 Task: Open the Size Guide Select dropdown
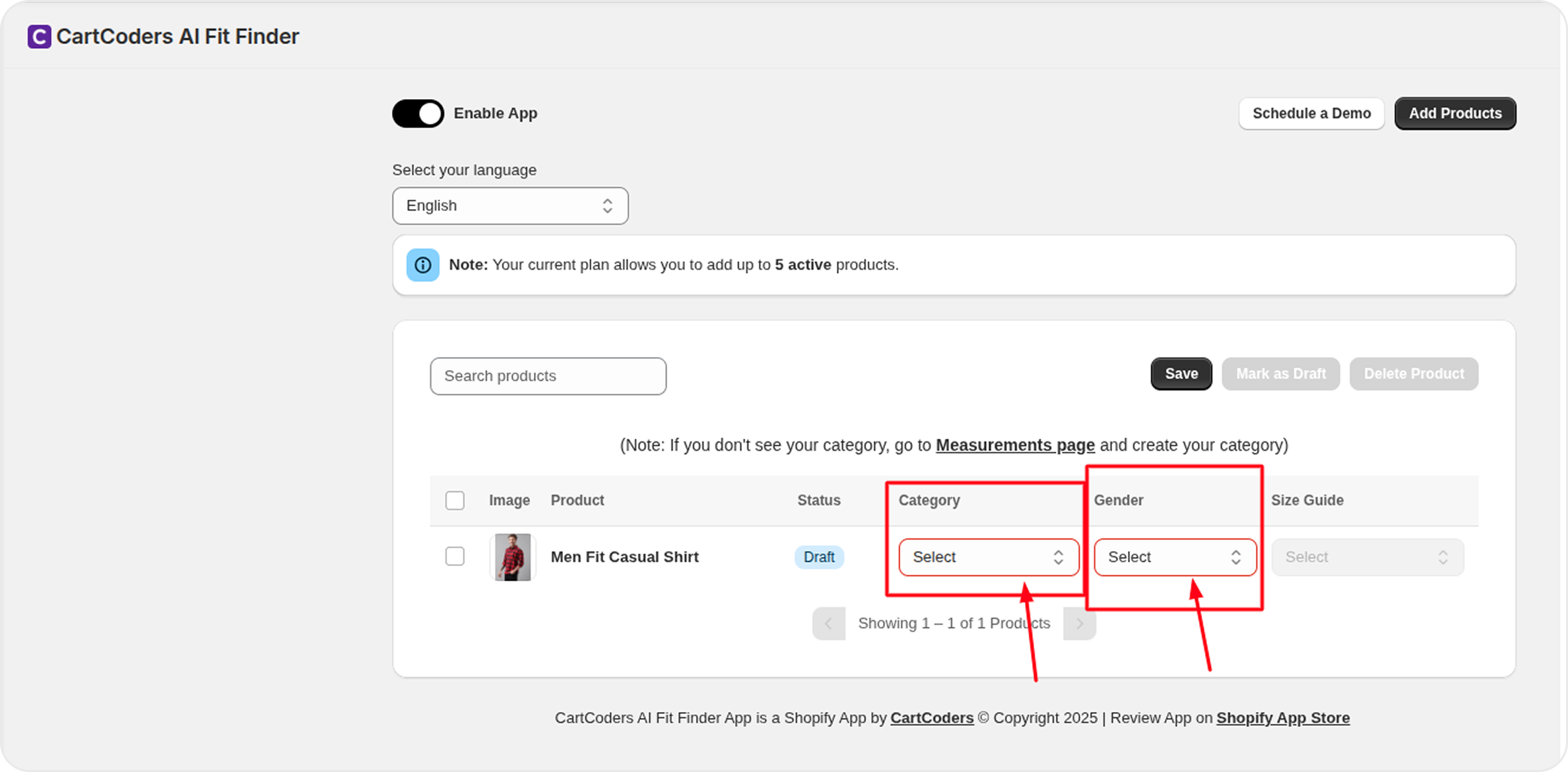(x=1367, y=557)
